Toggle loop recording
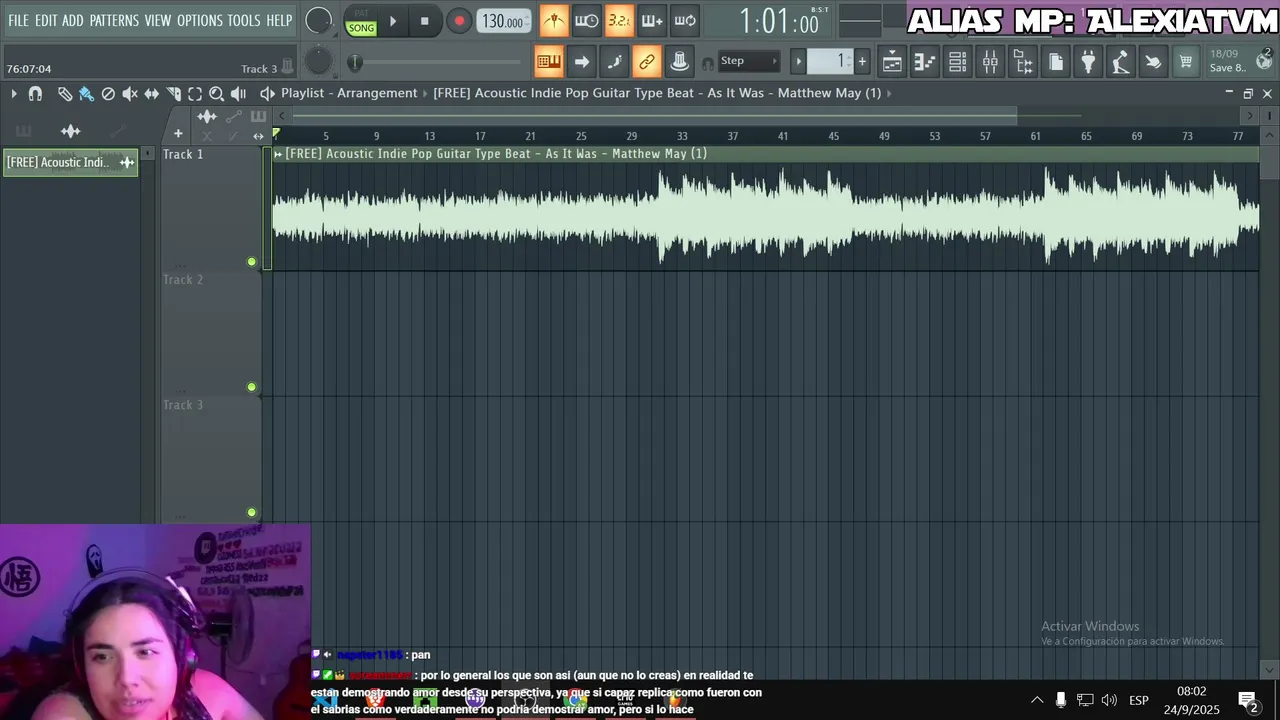The width and height of the screenshot is (1280, 720). [x=685, y=21]
